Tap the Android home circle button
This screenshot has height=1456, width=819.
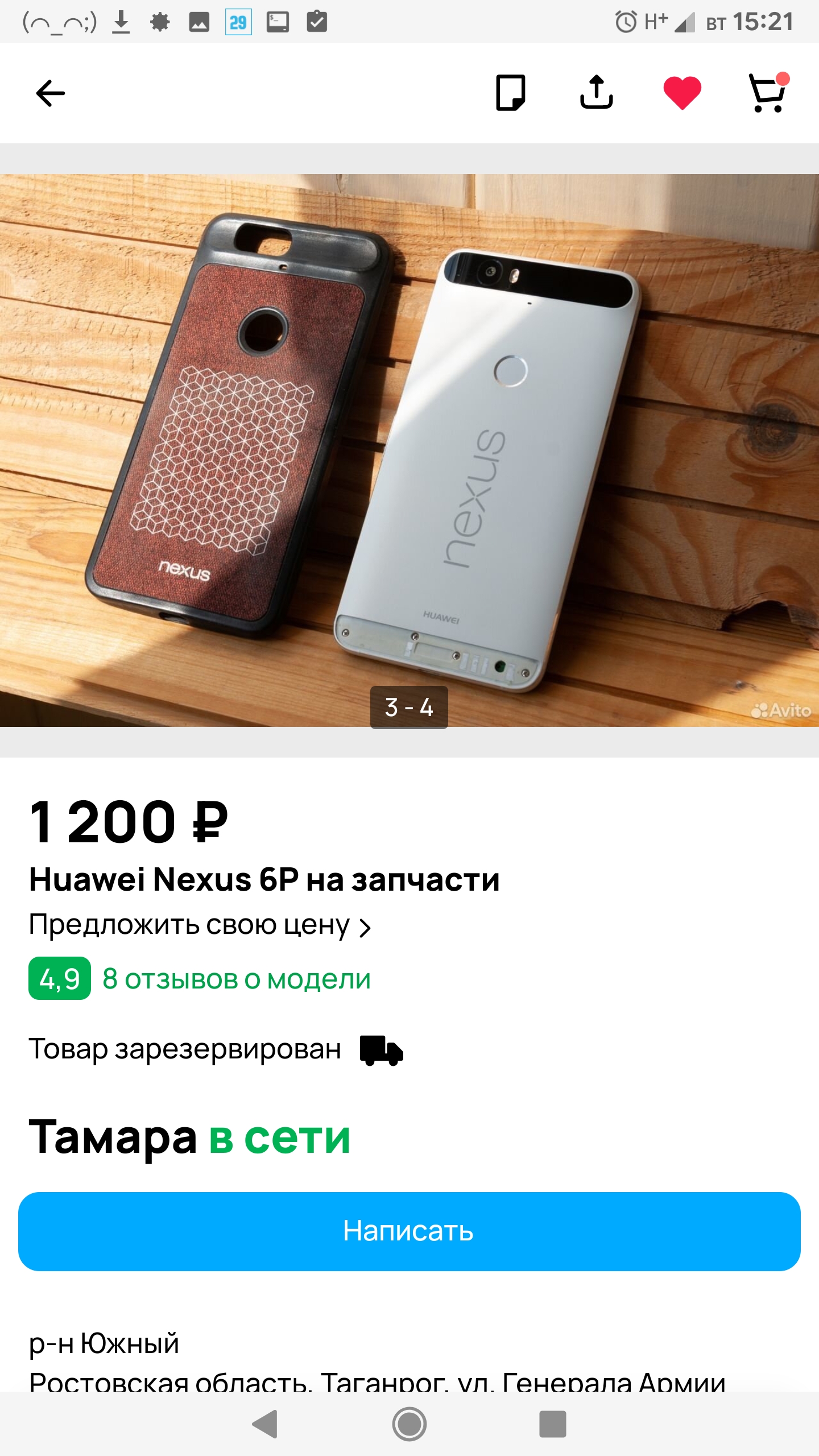[409, 1424]
